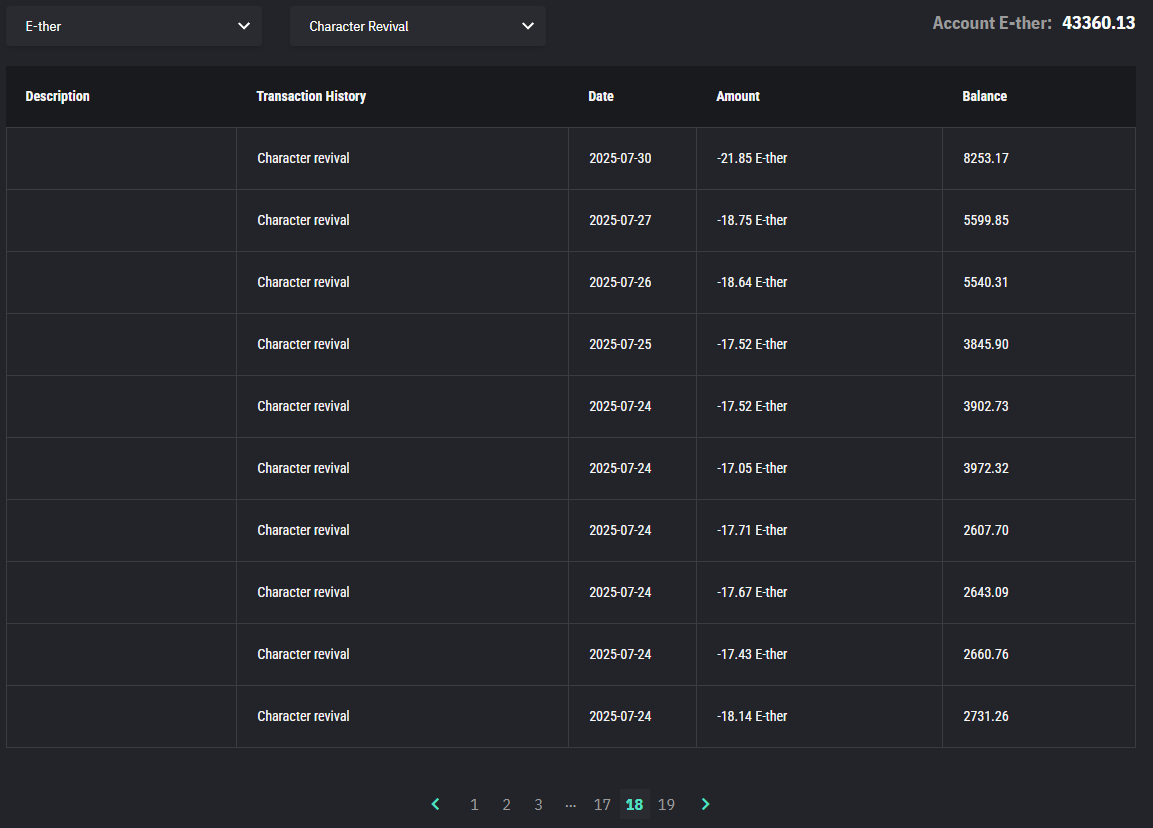Select the balance 2660.76

pyautogui.click(x=986, y=654)
